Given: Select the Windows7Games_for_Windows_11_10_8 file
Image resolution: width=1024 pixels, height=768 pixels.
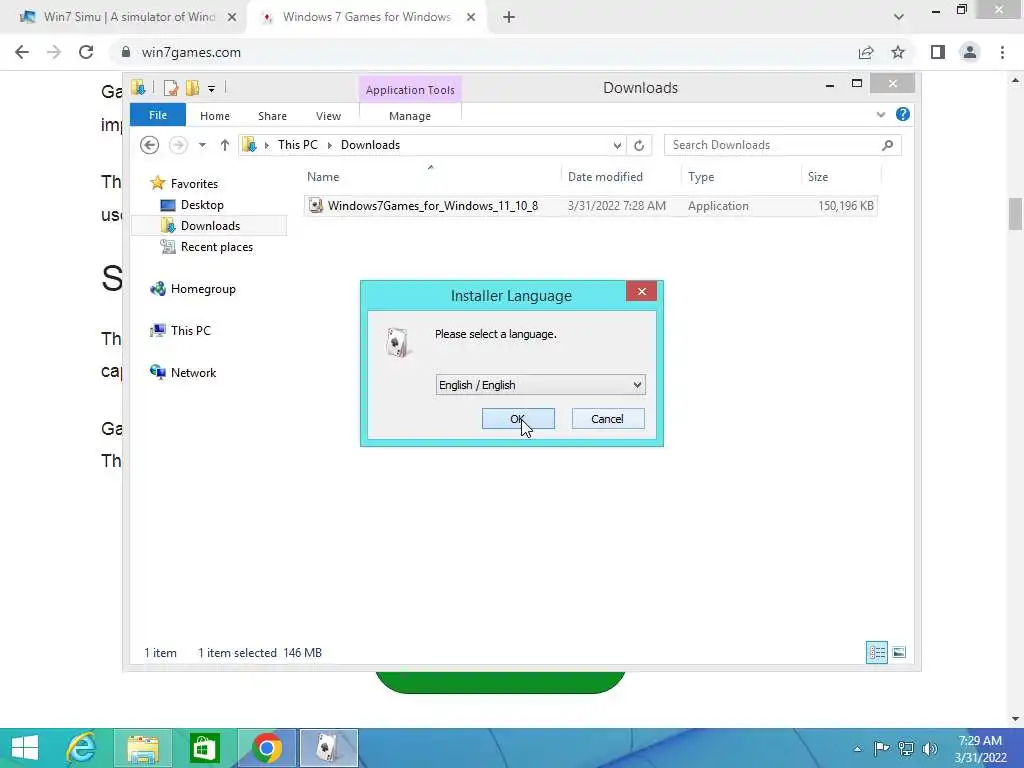Looking at the screenshot, I should tap(590, 206).
